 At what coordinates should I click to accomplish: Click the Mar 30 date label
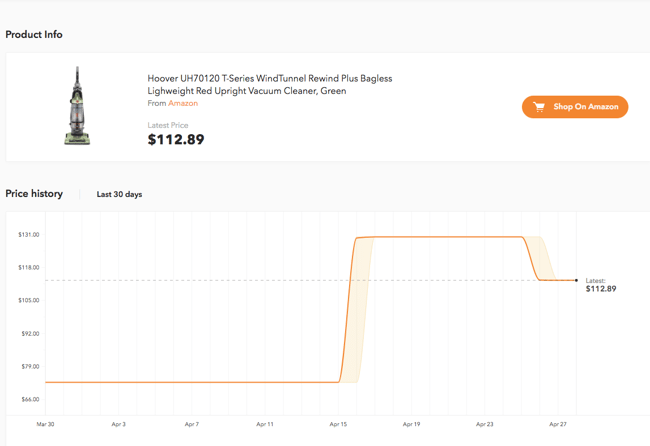point(45,424)
